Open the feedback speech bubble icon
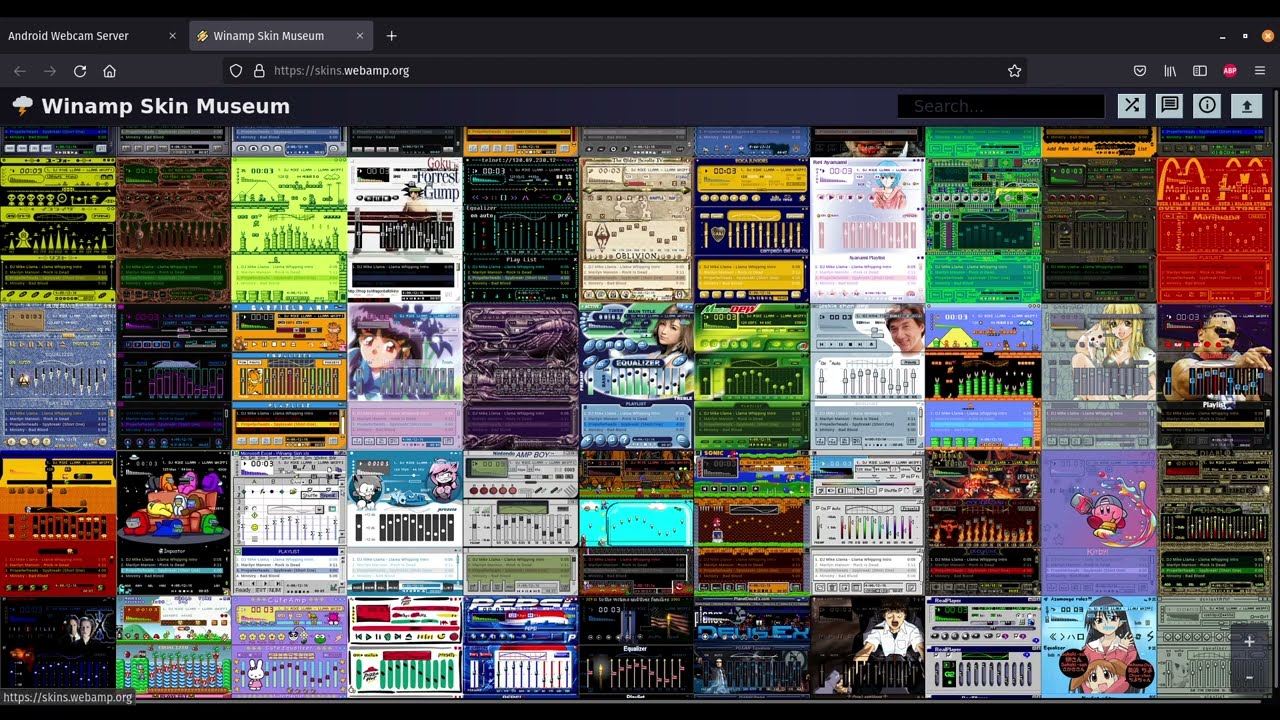Image resolution: width=1280 pixels, height=720 pixels. point(1169,106)
